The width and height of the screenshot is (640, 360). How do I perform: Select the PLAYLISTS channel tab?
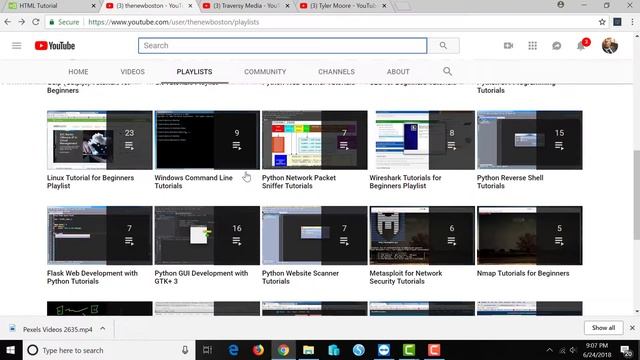coord(194,71)
